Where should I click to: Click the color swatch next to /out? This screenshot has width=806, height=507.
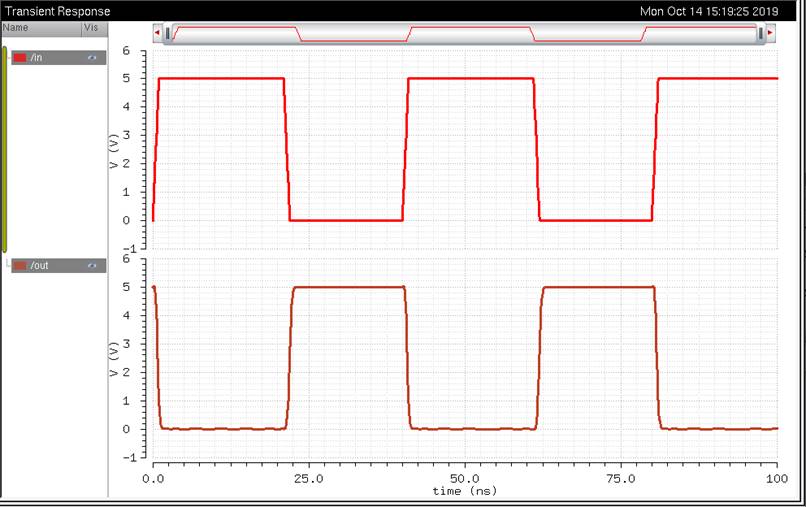20,266
